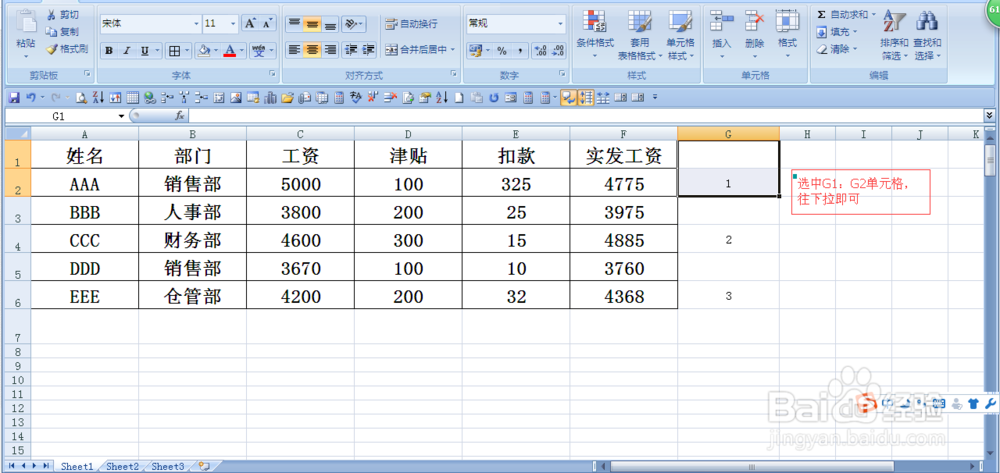Open Find and Select (查找和选择)
Image resolution: width=1000 pixels, height=473 pixels.
[x=927, y=34]
